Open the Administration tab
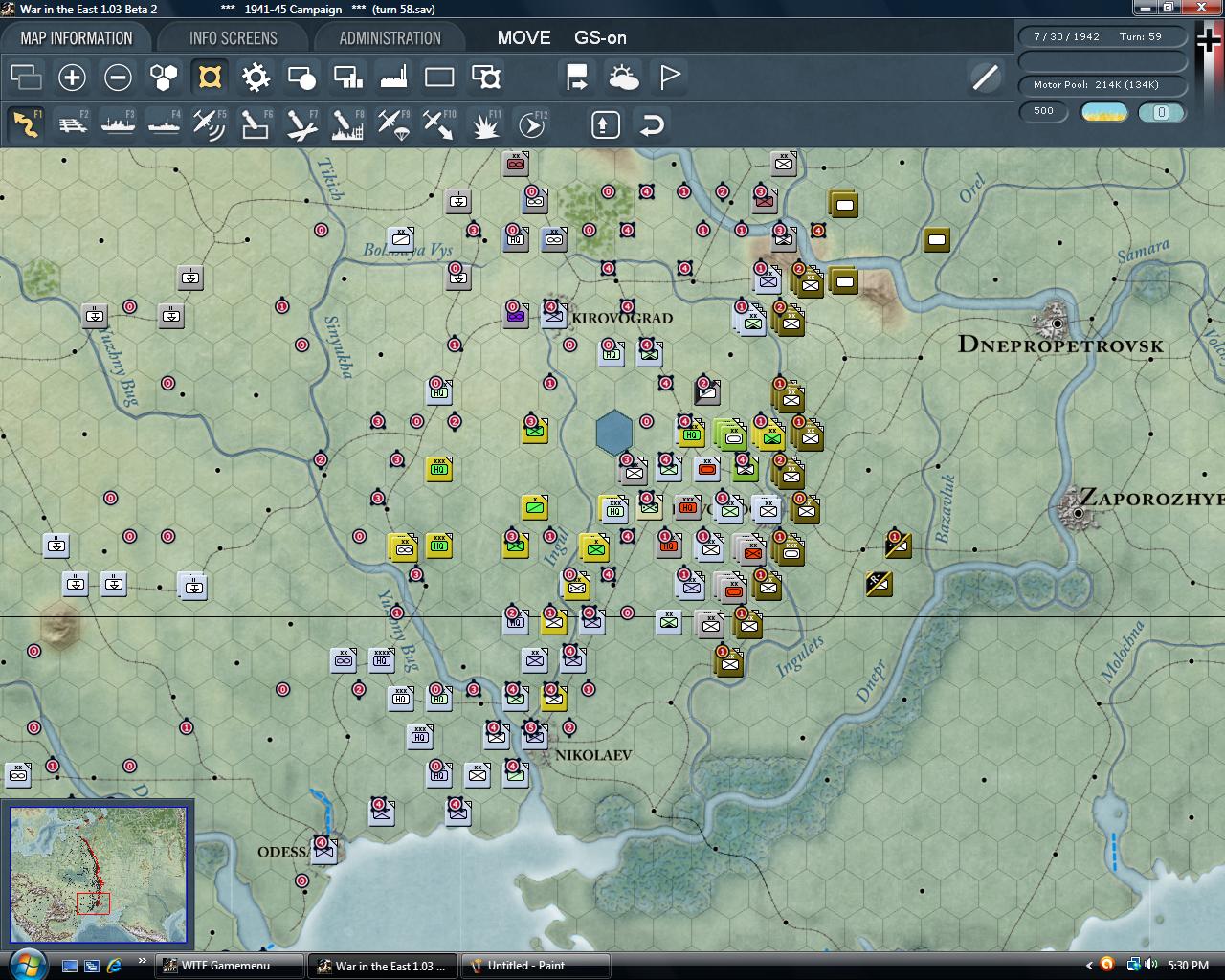Image resolution: width=1225 pixels, height=980 pixels. pyautogui.click(x=390, y=38)
